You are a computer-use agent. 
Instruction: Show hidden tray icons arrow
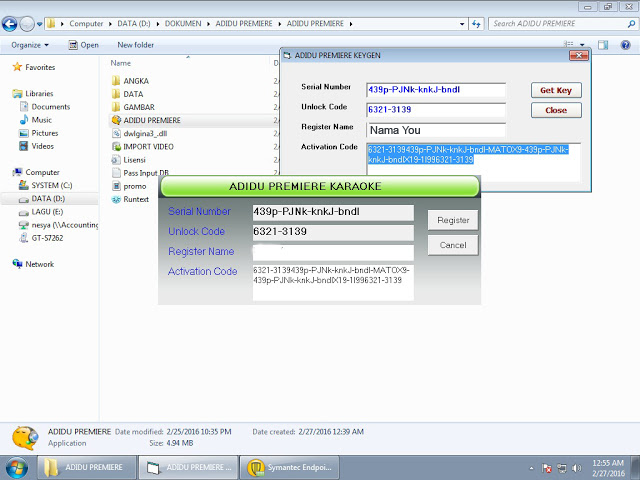point(531,468)
